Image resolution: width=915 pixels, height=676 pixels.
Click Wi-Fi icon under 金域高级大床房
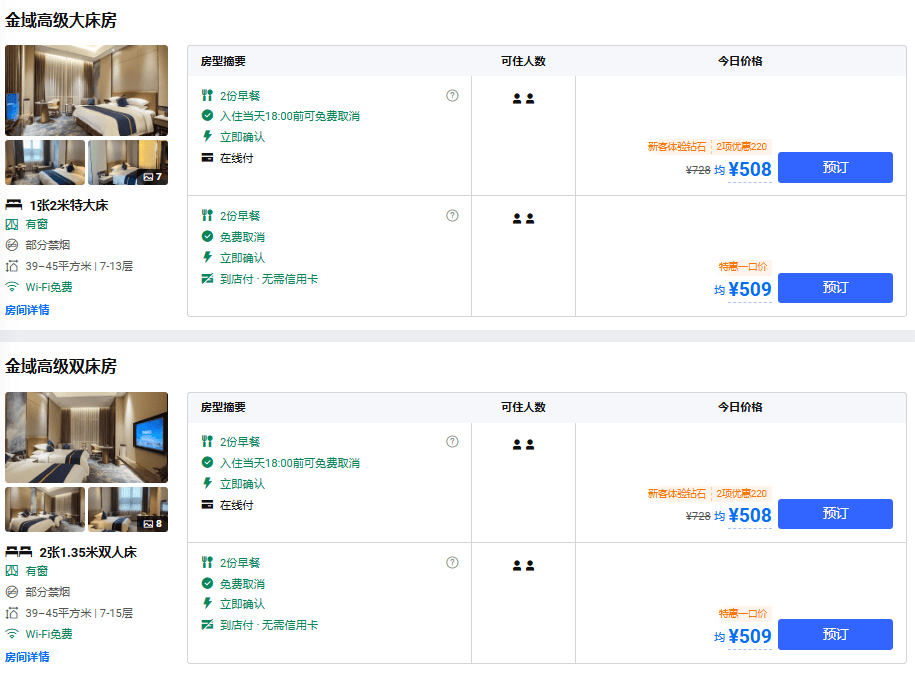(x=12, y=287)
